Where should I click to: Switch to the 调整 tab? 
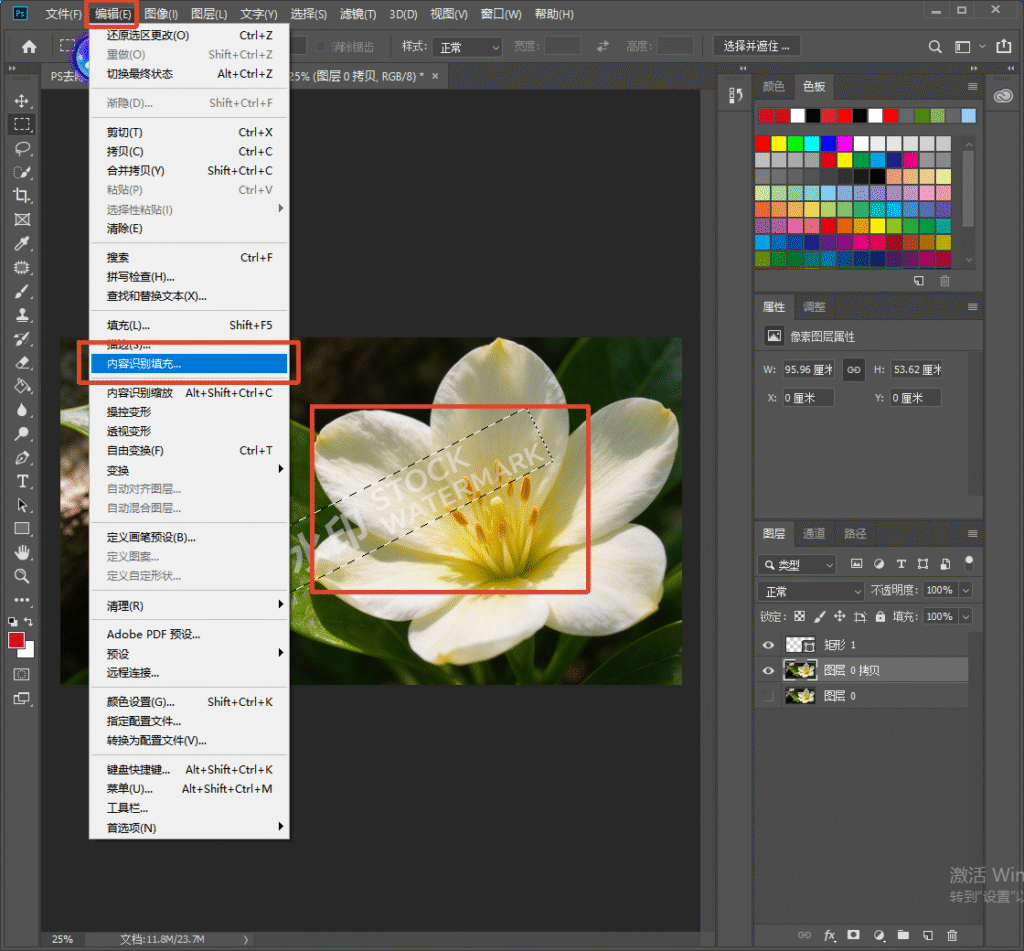pos(814,307)
